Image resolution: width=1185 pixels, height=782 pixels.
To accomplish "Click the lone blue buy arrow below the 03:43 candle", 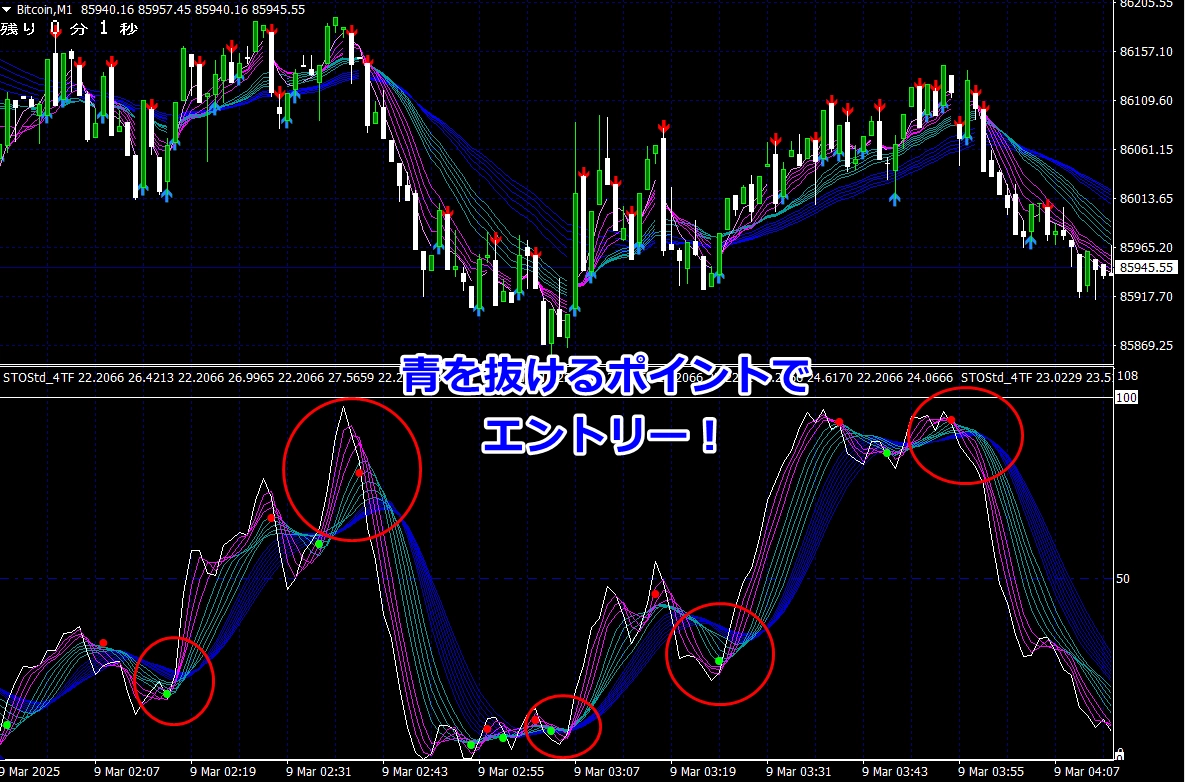I will coord(895,199).
